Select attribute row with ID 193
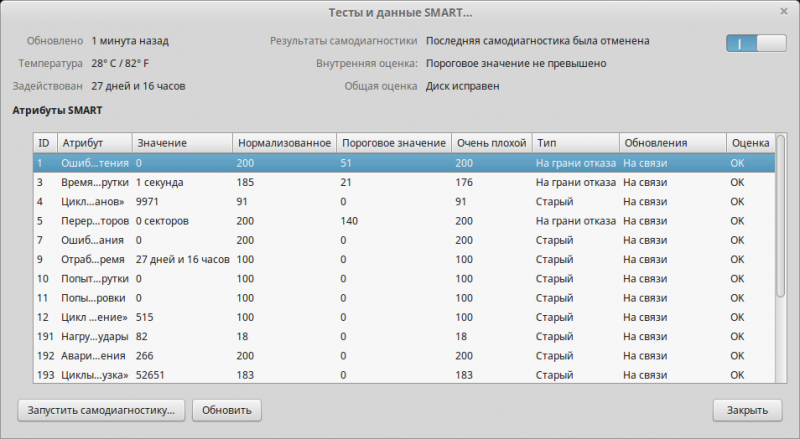The height and width of the screenshot is (439, 800). pyautogui.click(x=400, y=374)
